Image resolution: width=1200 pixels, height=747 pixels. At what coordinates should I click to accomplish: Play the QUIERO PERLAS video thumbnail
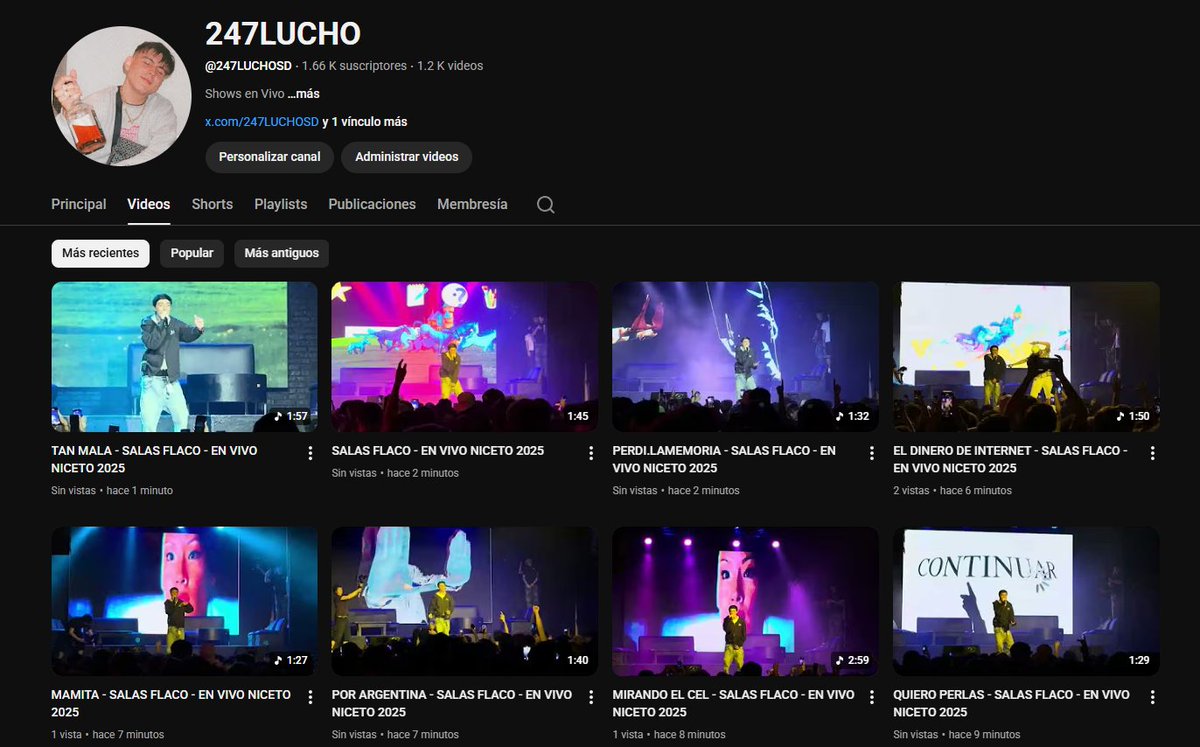click(1027, 601)
